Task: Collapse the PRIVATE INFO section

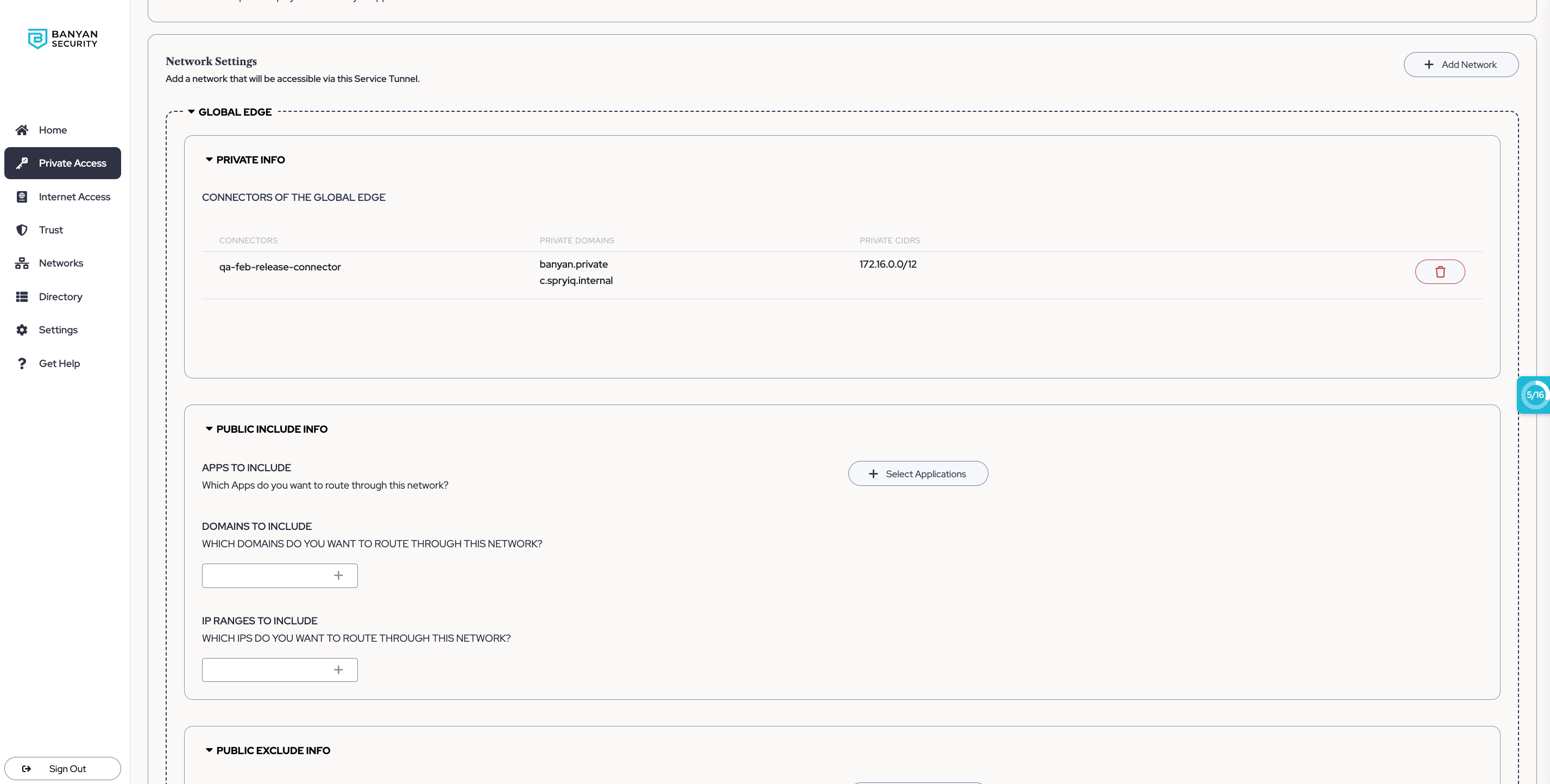Action: [x=209, y=160]
